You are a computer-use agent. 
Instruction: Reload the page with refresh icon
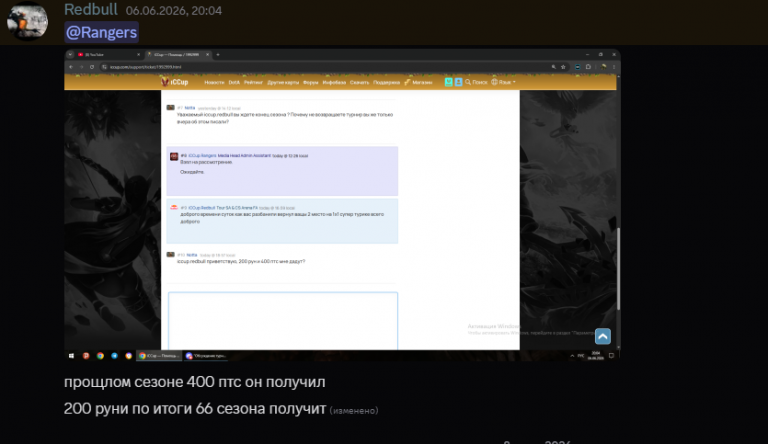pyautogui.click(x=92, y=67)
